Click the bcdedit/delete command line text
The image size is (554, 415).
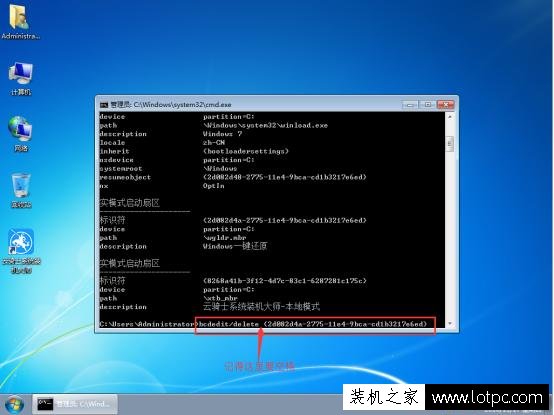tap(313, 324)
